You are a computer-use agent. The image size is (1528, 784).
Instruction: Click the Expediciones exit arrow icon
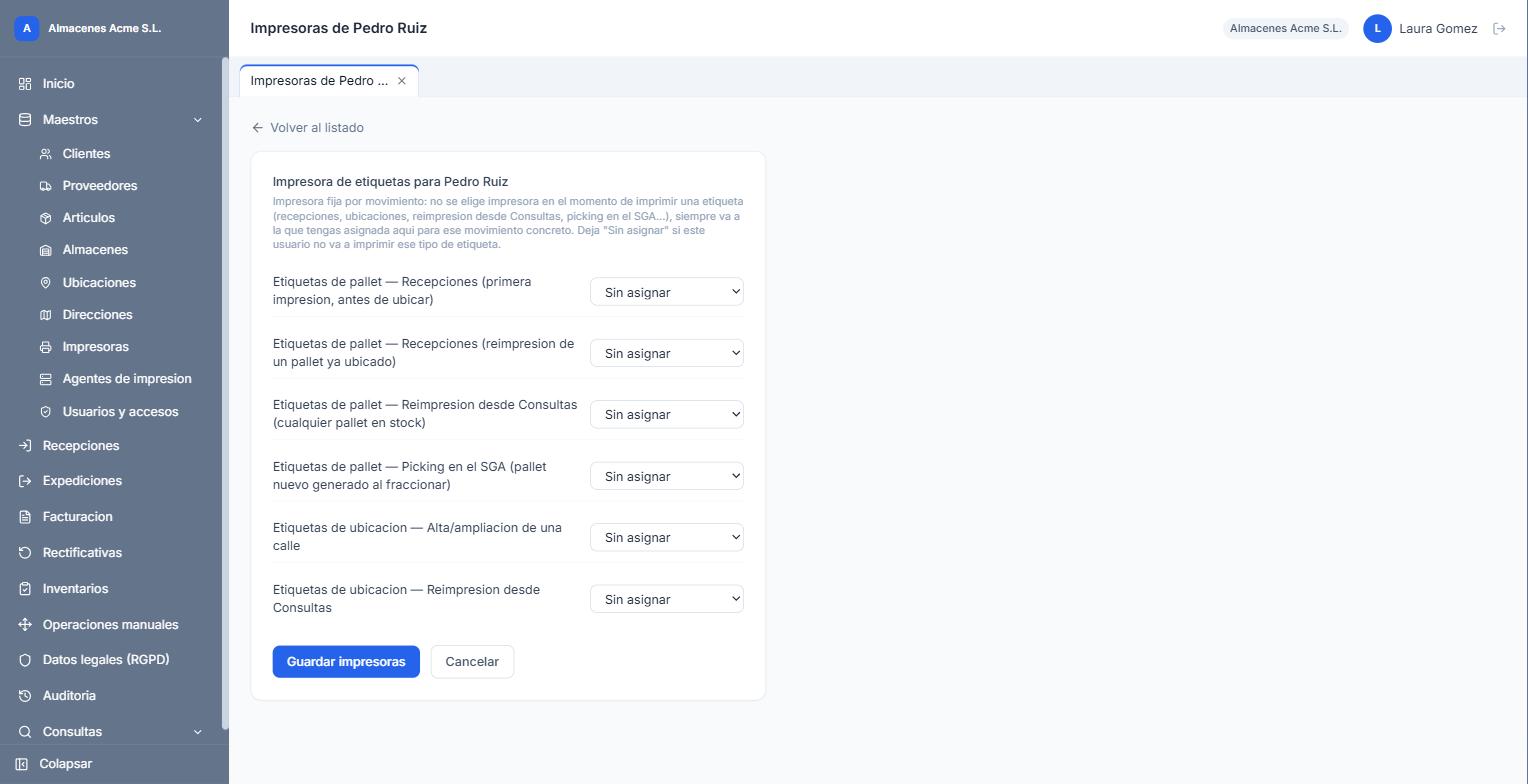[25, 481]
